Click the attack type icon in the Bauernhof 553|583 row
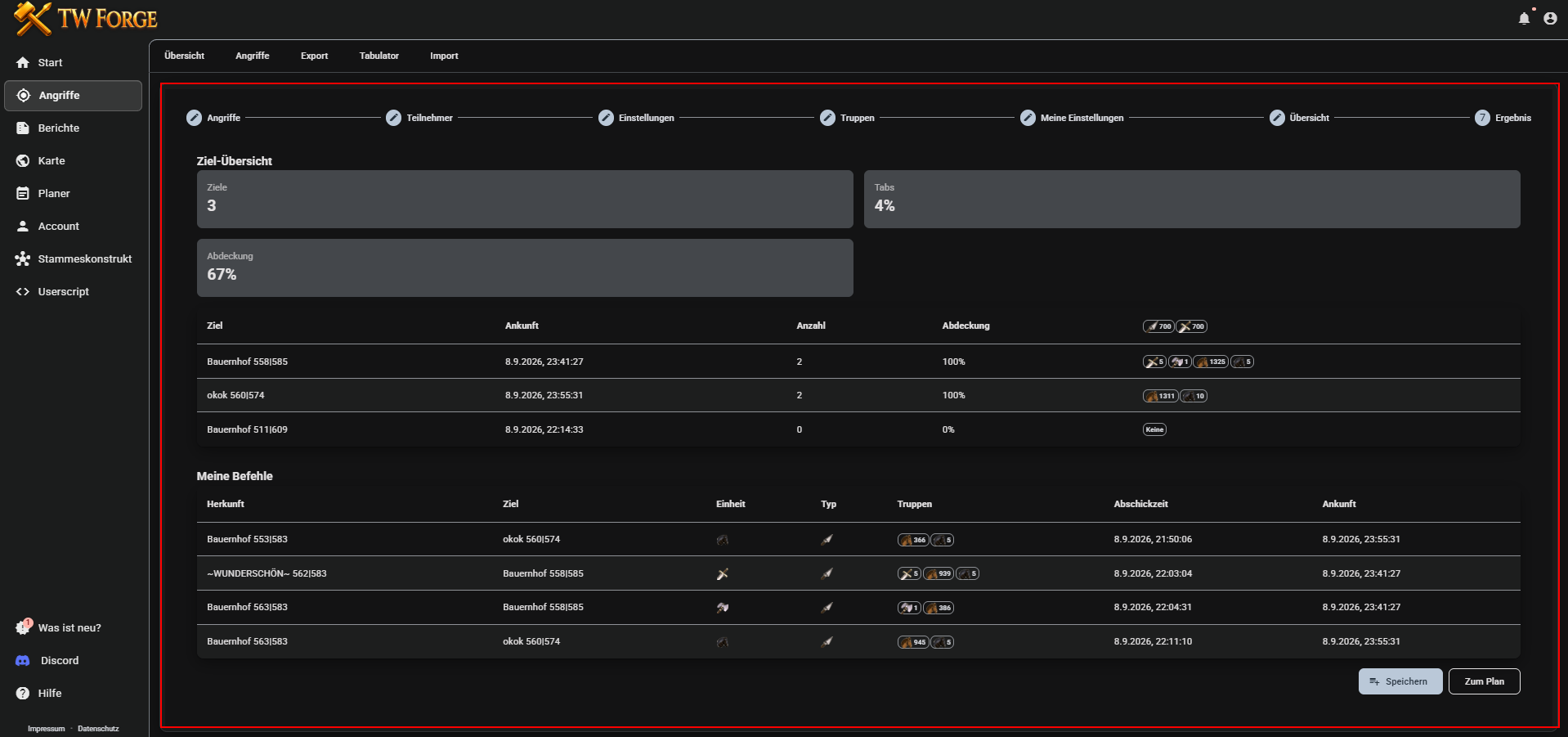 (x=827, y=540)
